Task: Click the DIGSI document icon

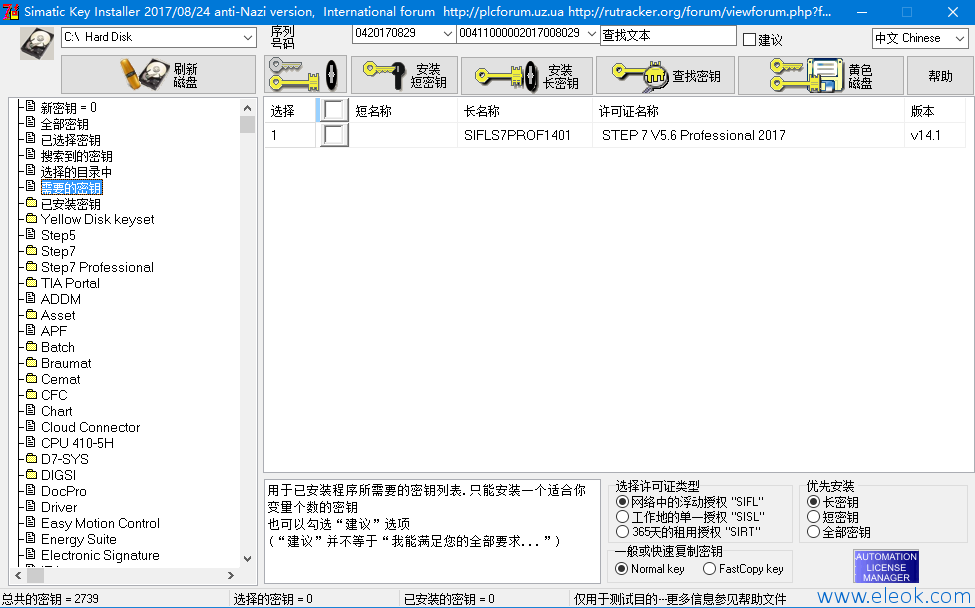Action: [30, 474]
